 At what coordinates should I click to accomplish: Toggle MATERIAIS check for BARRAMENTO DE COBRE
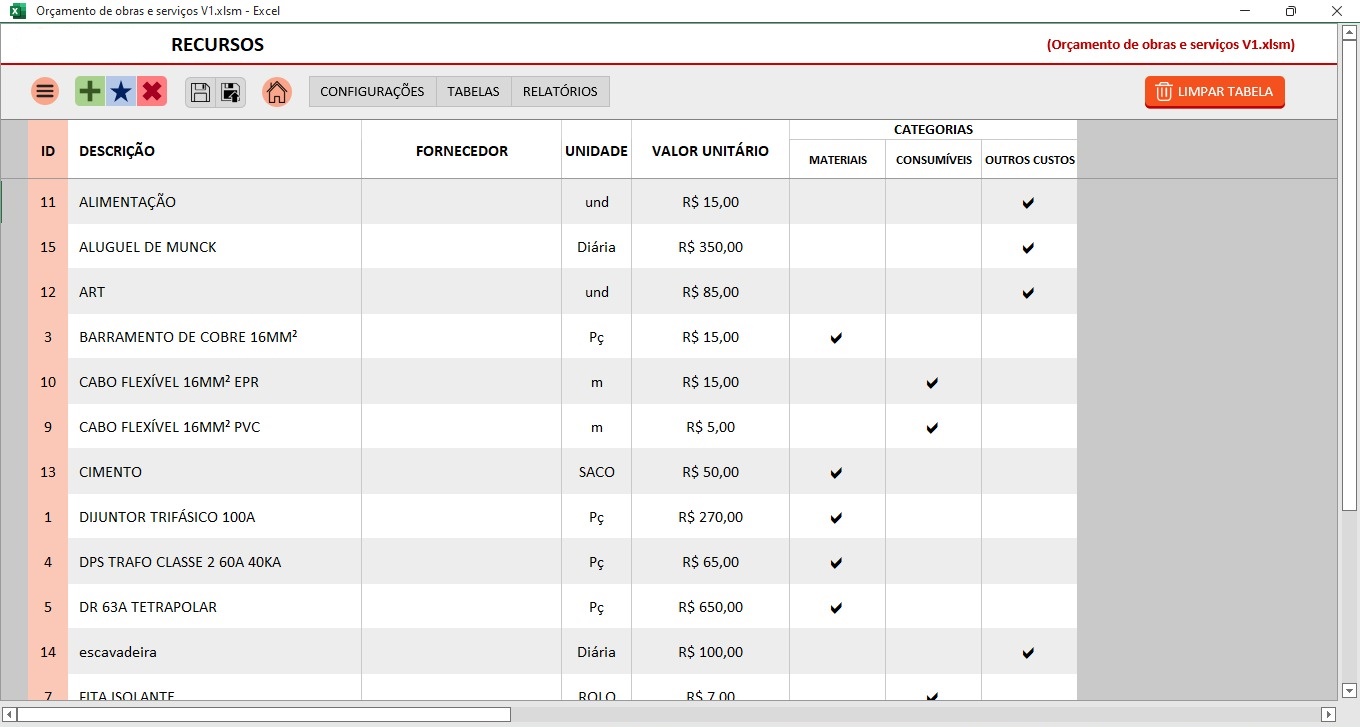pos(837,338)
